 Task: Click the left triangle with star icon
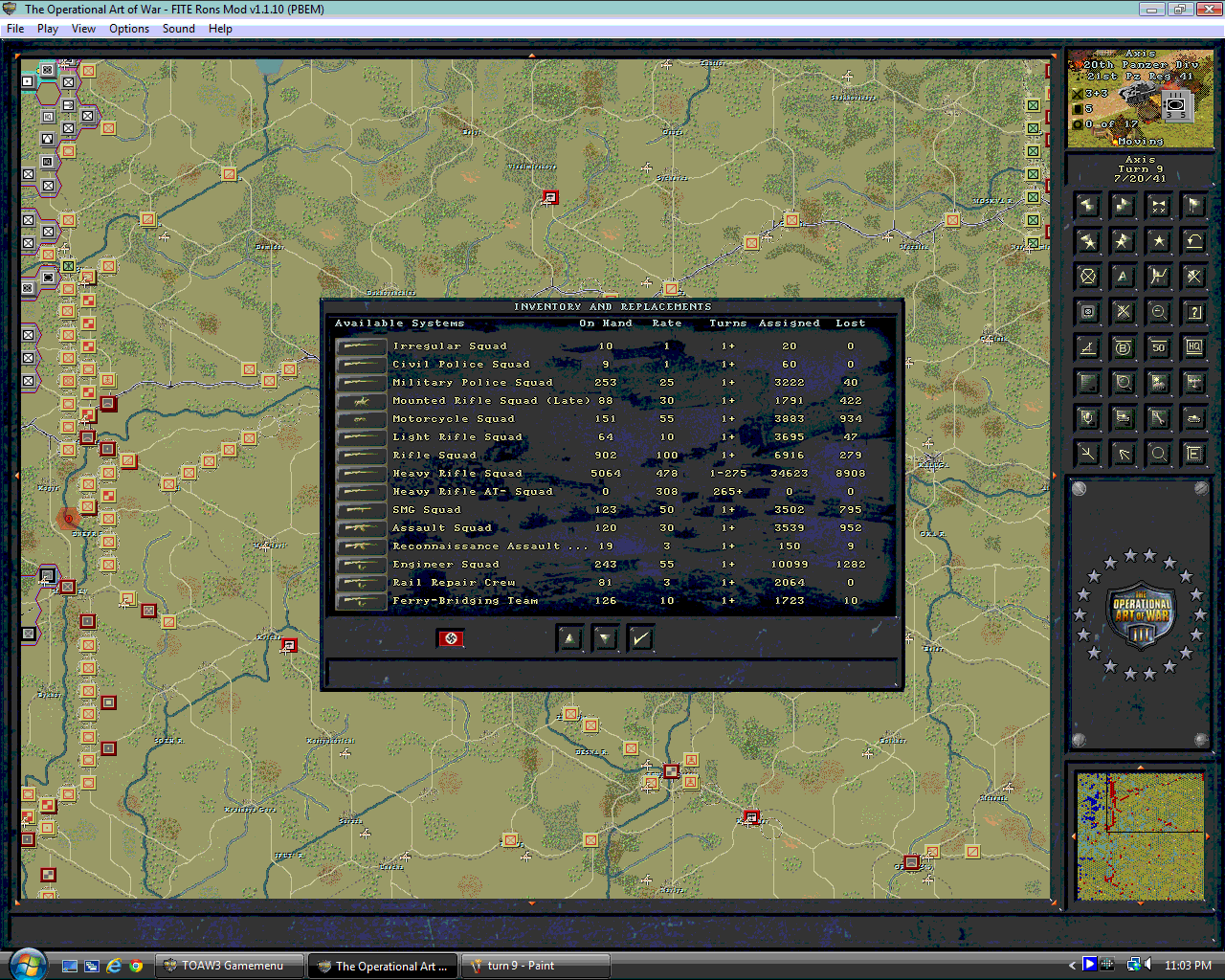pyautogui.click(x=1088, y=240)
